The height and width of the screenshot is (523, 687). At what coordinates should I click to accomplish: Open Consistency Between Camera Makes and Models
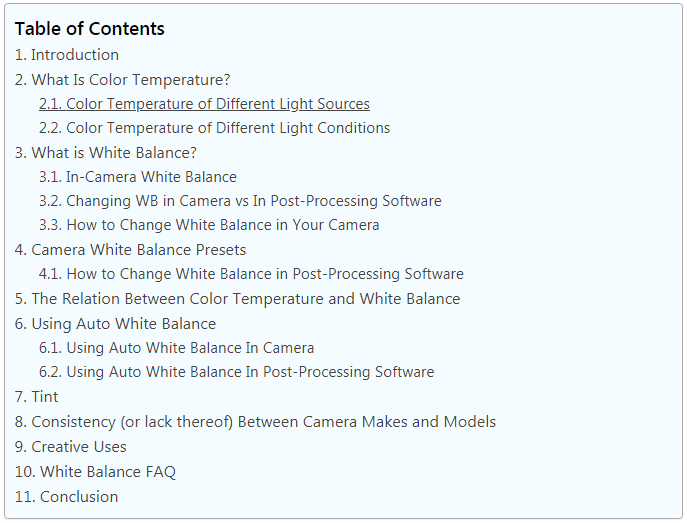(x=255, y=422)
